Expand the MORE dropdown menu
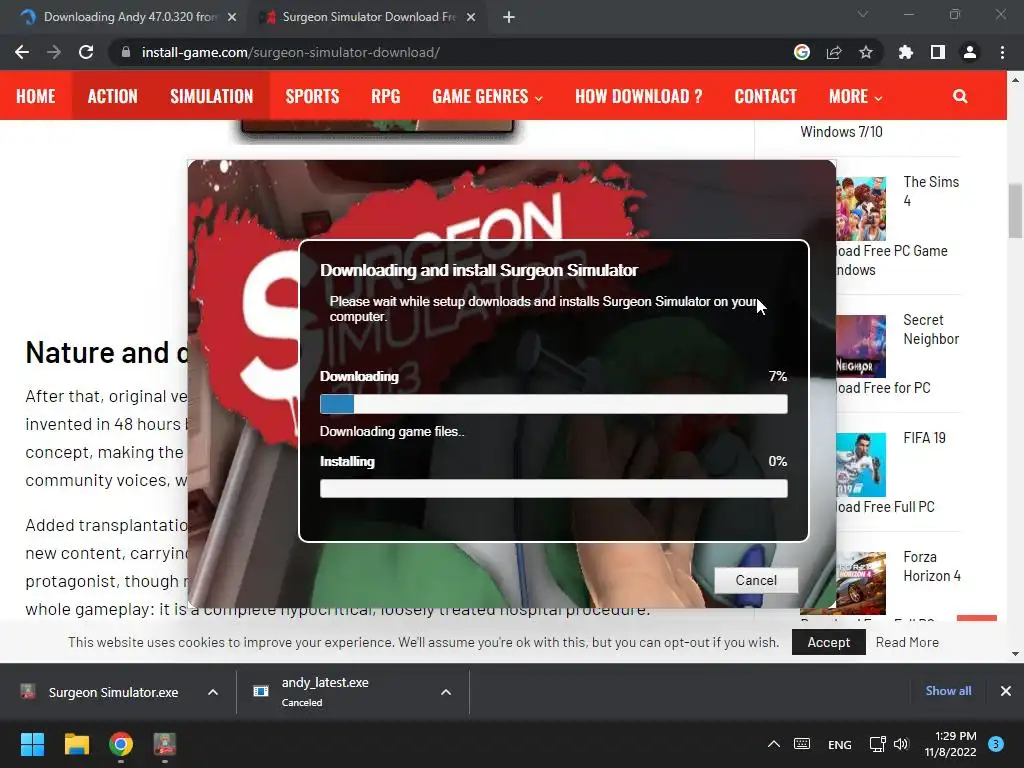The width and height of the screenshot is (1024, 768). (x=856, y=96)
